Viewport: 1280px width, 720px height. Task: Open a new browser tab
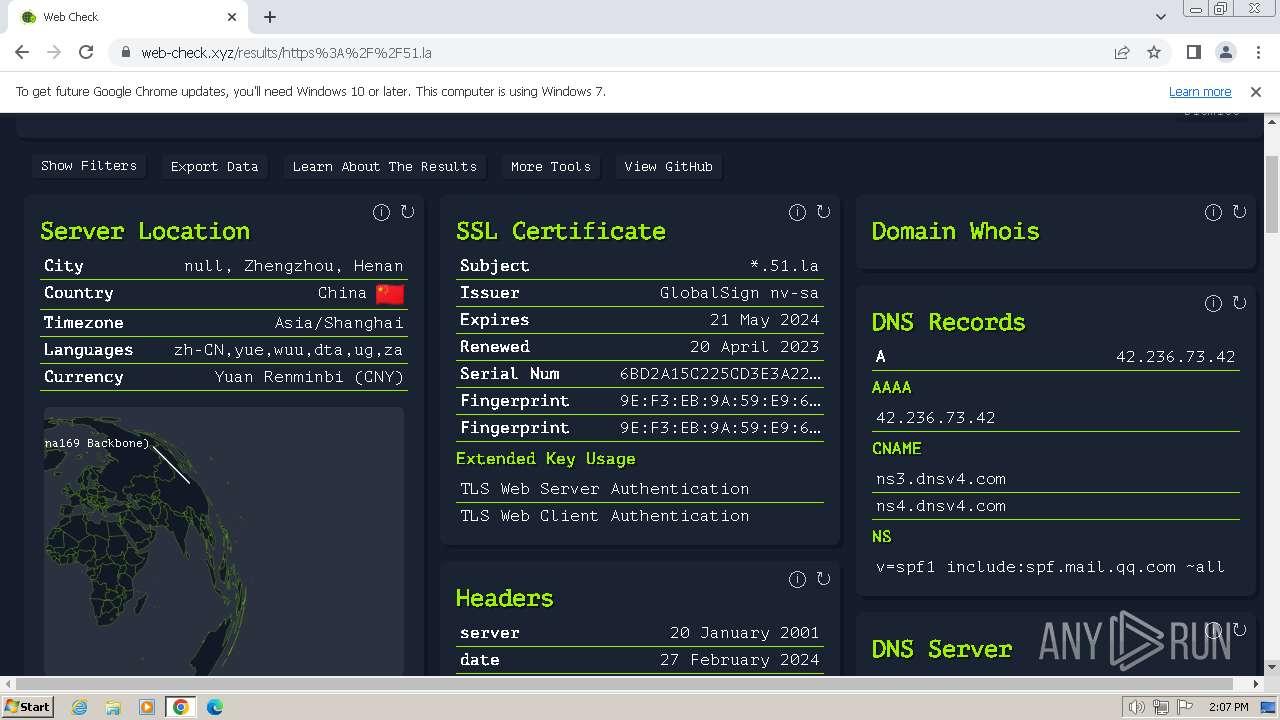270,17
